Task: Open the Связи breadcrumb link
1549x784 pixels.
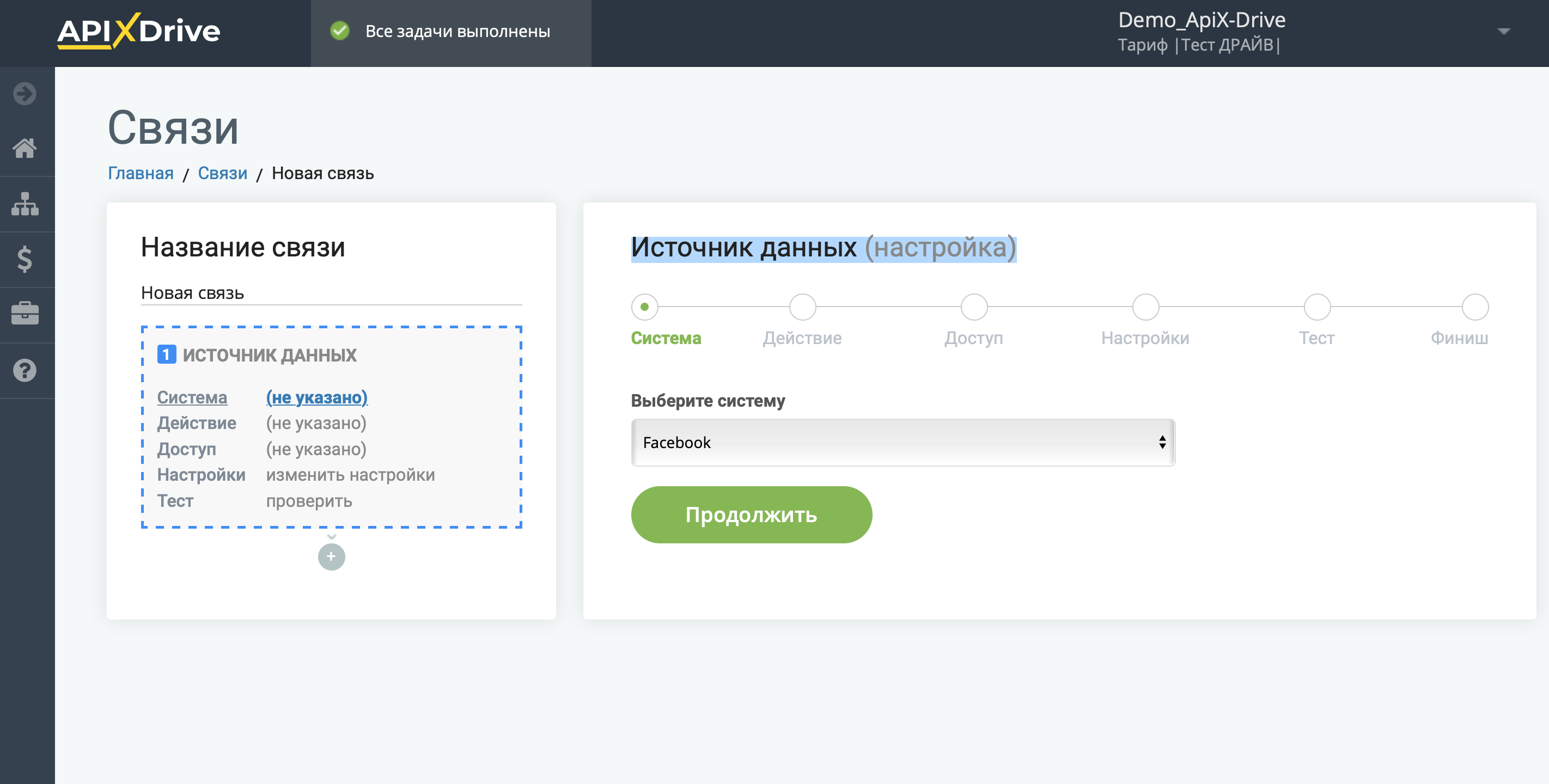Action: point(222,173)
